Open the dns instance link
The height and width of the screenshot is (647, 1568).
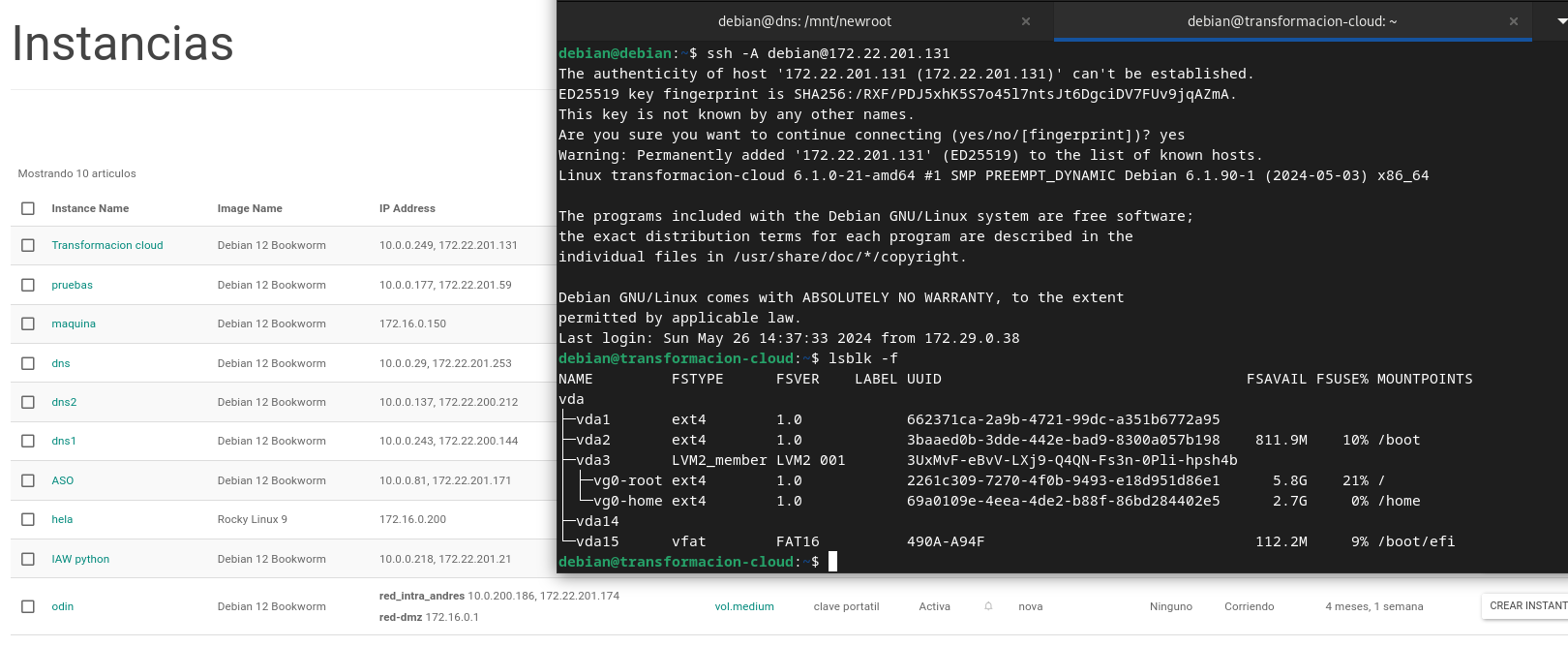click(61, 363)
